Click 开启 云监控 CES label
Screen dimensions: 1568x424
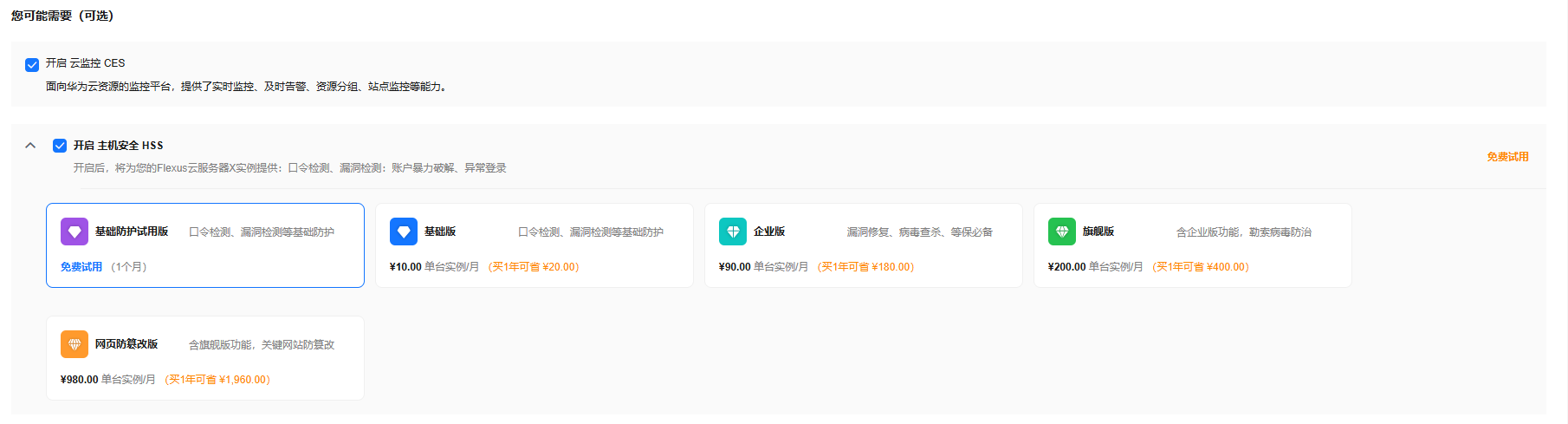coord(86,63)
